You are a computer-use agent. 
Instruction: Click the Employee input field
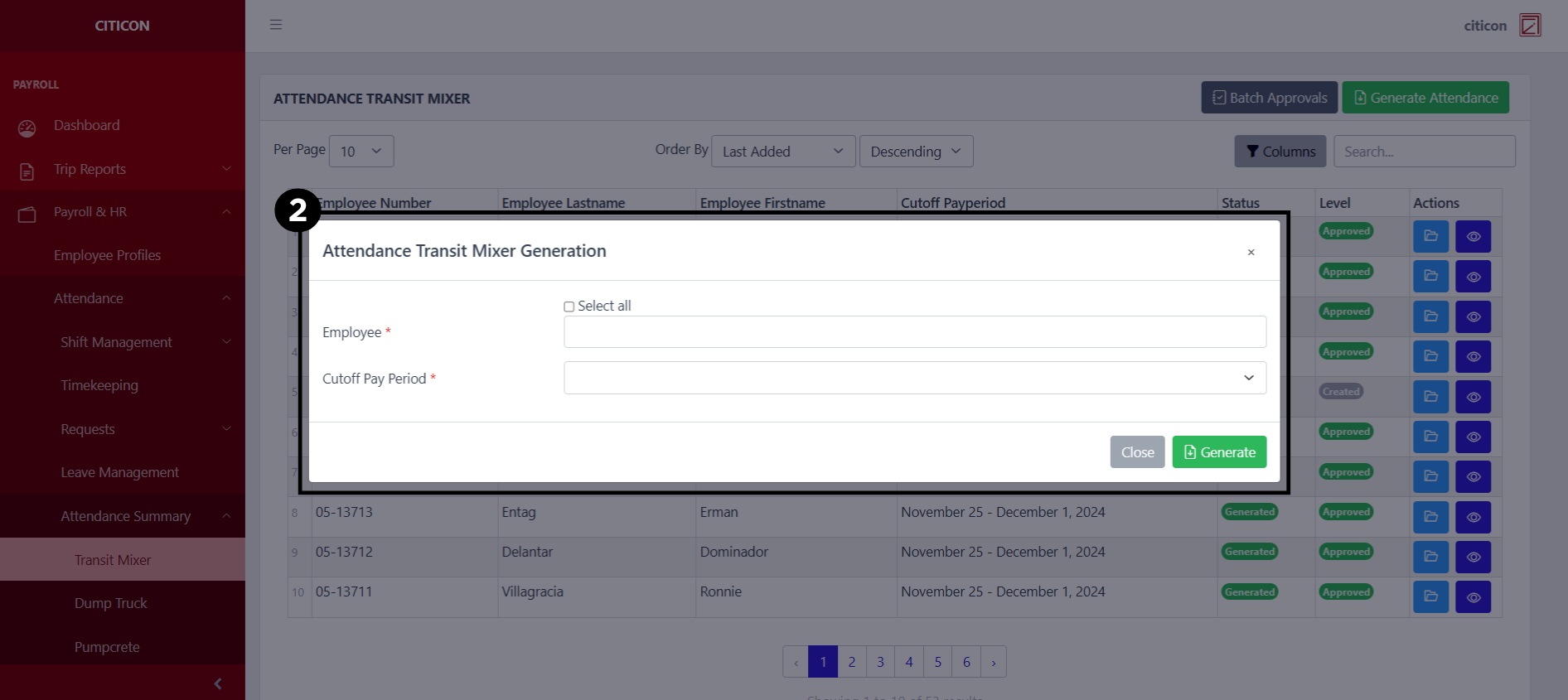click(x=914, y=332)
